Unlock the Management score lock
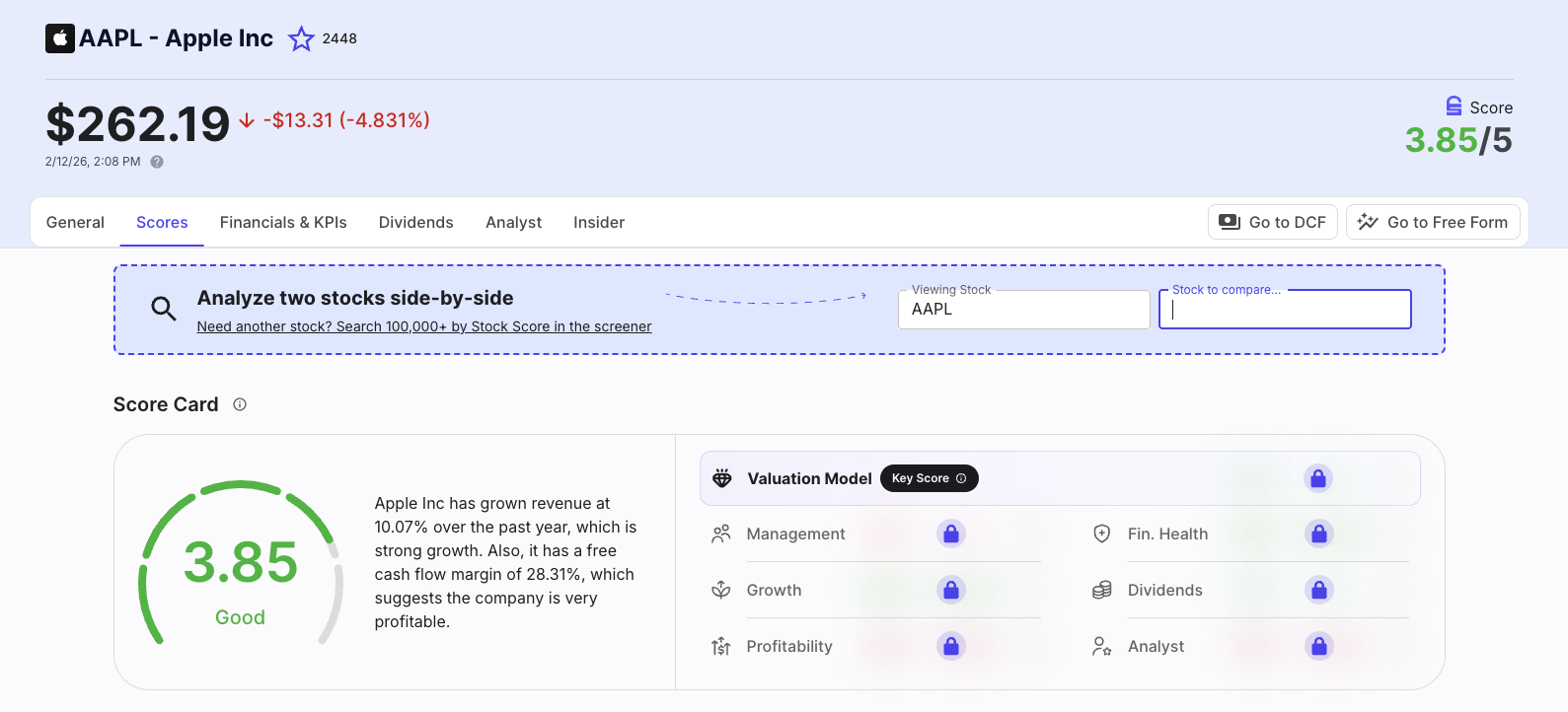 (951, 534)
